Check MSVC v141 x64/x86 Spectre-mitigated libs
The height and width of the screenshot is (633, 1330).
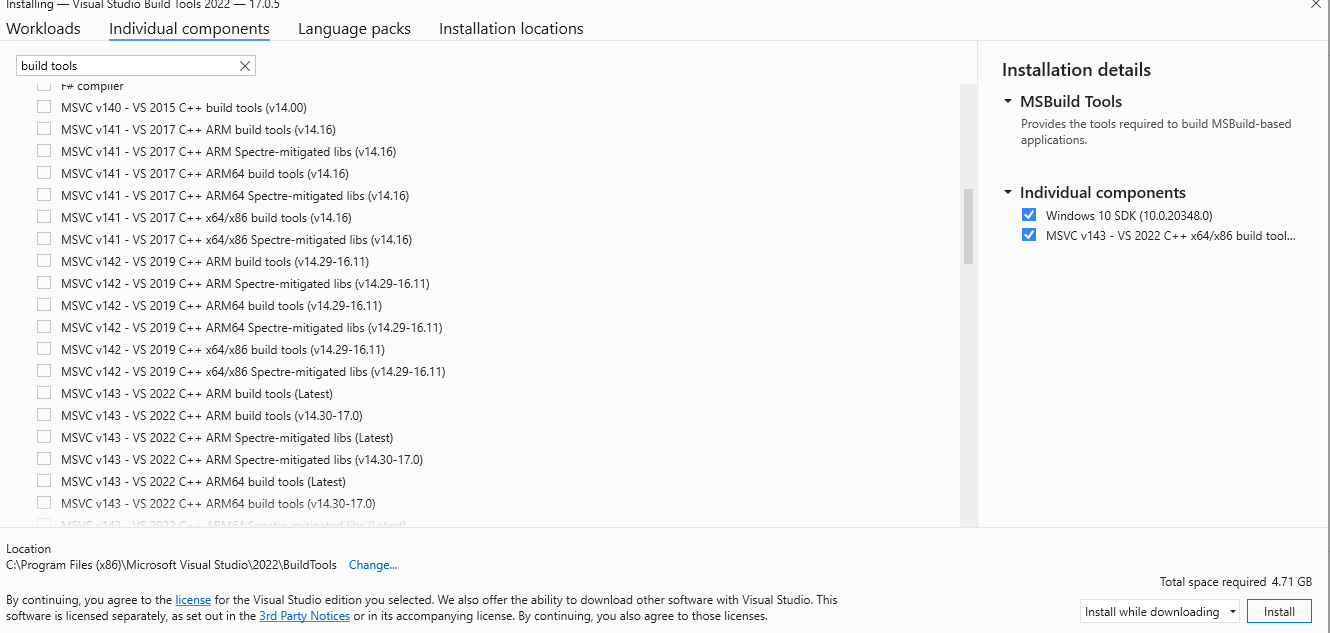click(x=44, y=239)
